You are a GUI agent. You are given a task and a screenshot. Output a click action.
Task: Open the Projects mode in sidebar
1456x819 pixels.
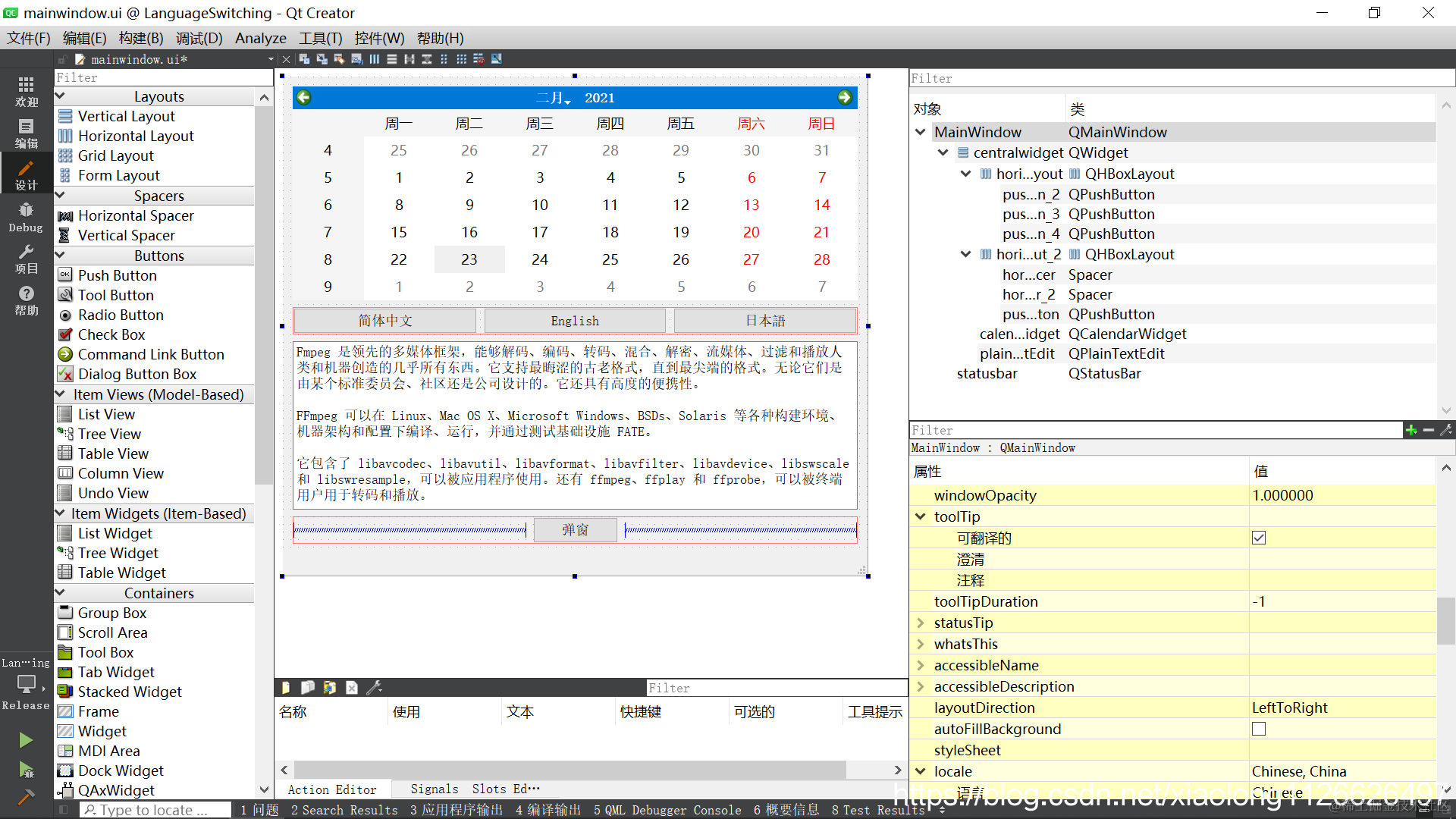coord(26,259)
